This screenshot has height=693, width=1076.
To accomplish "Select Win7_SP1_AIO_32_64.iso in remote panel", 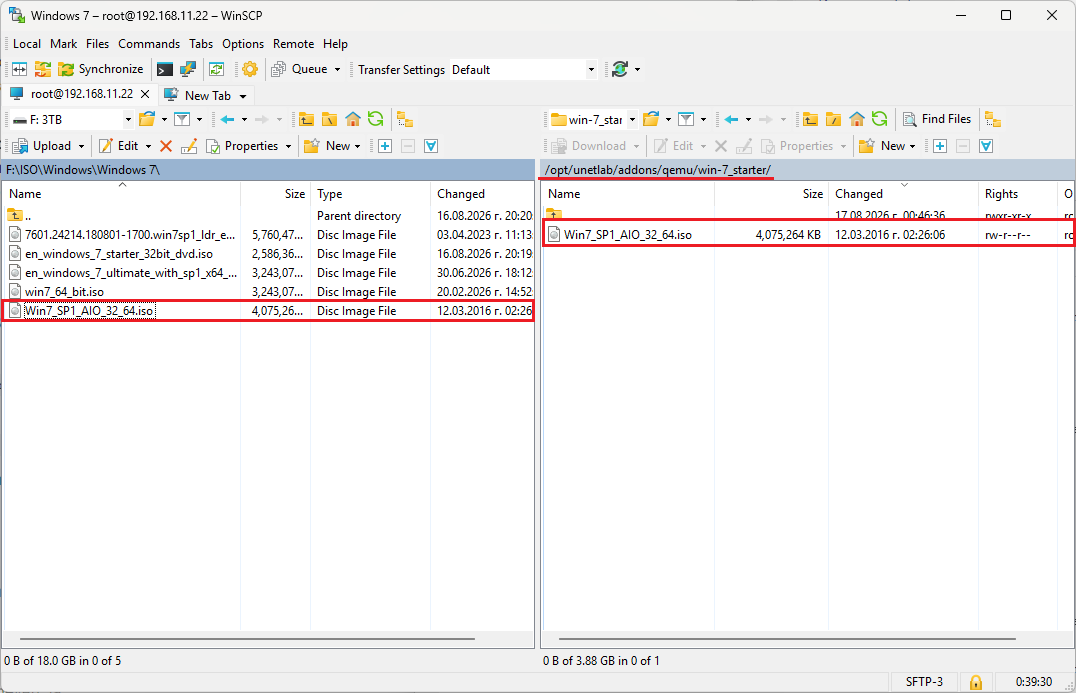I will point(628,235).
